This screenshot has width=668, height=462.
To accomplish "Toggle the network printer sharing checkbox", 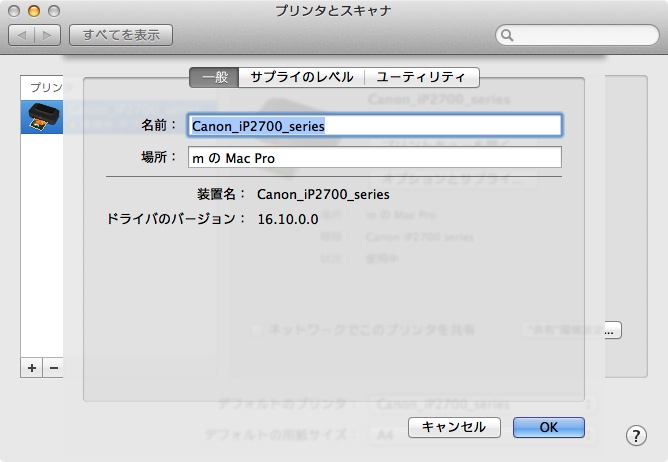I will 258,328.
